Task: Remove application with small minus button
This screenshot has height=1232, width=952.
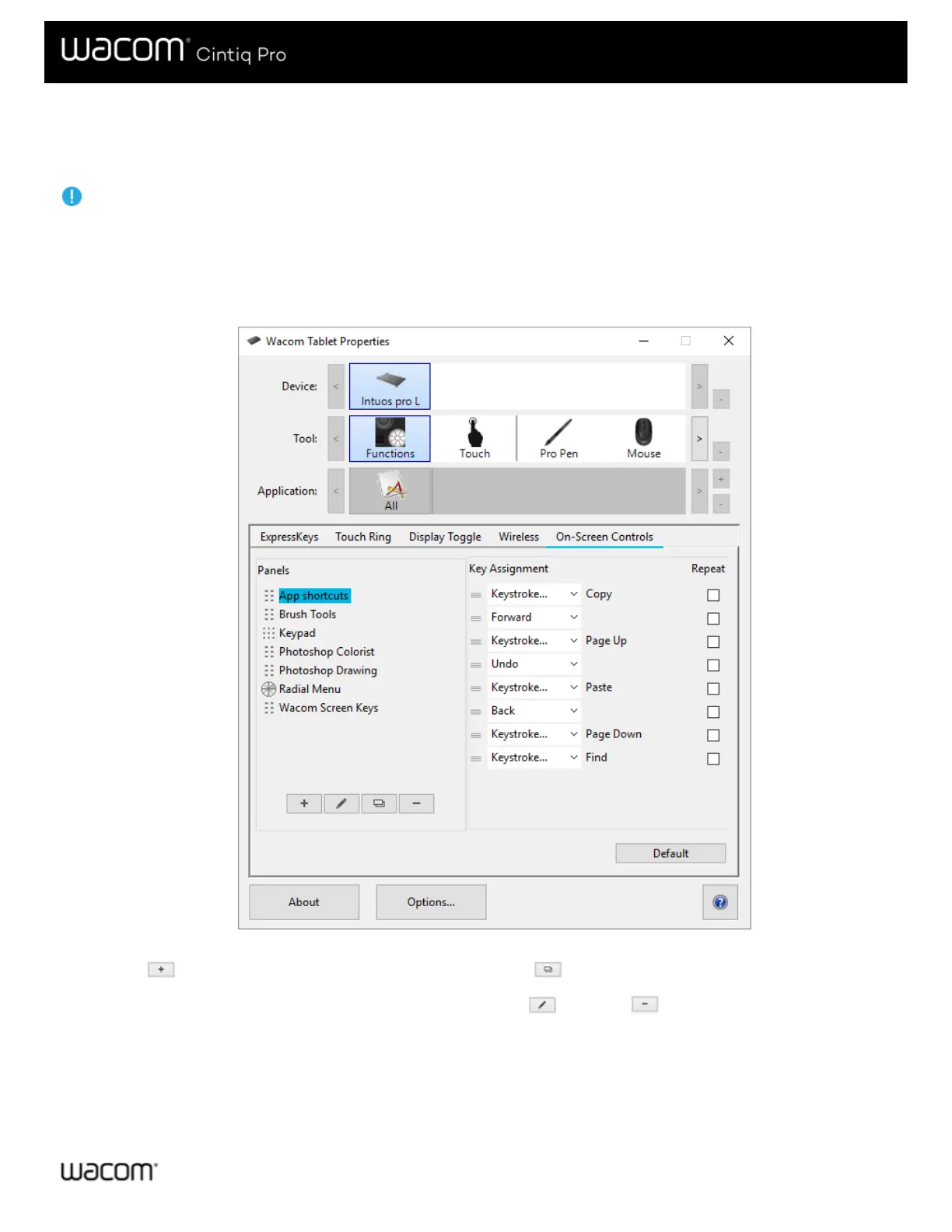Action: (x=721, y=504)
